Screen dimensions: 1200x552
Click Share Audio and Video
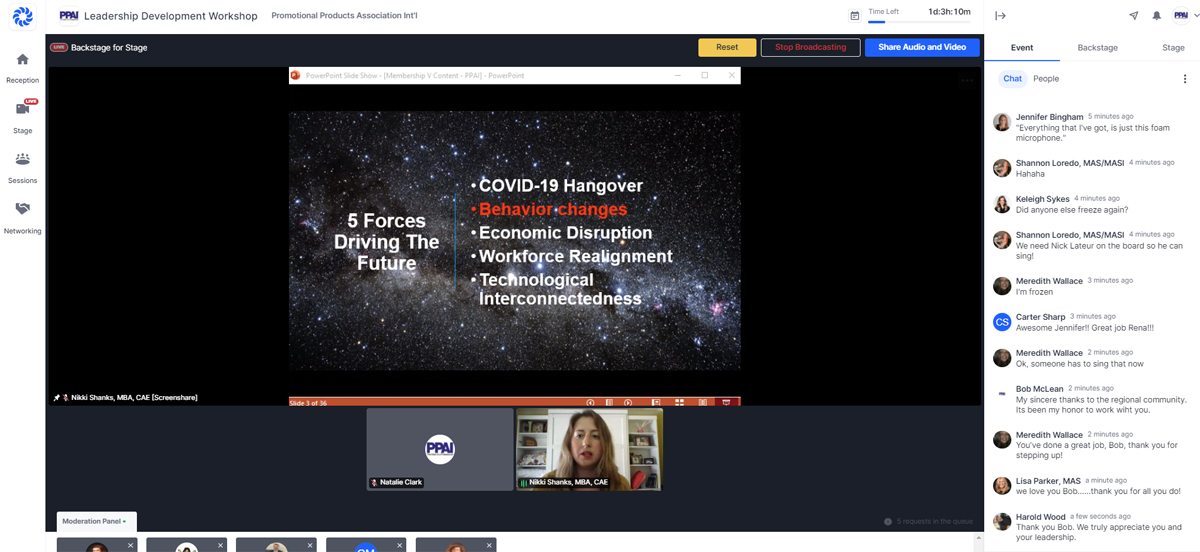(x=921, y=47)
